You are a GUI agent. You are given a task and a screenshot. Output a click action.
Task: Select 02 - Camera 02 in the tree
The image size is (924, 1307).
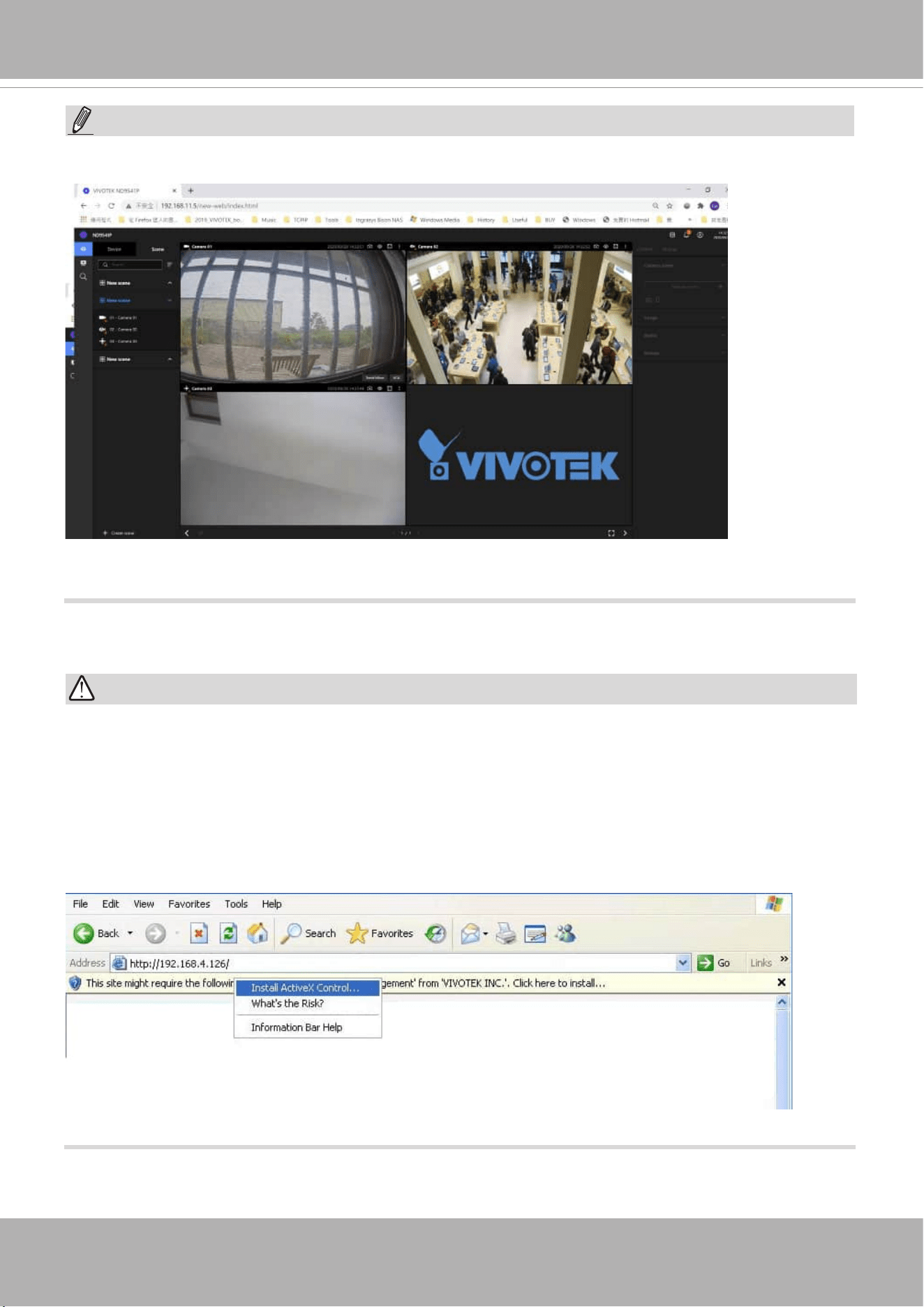tap(118, 330)
